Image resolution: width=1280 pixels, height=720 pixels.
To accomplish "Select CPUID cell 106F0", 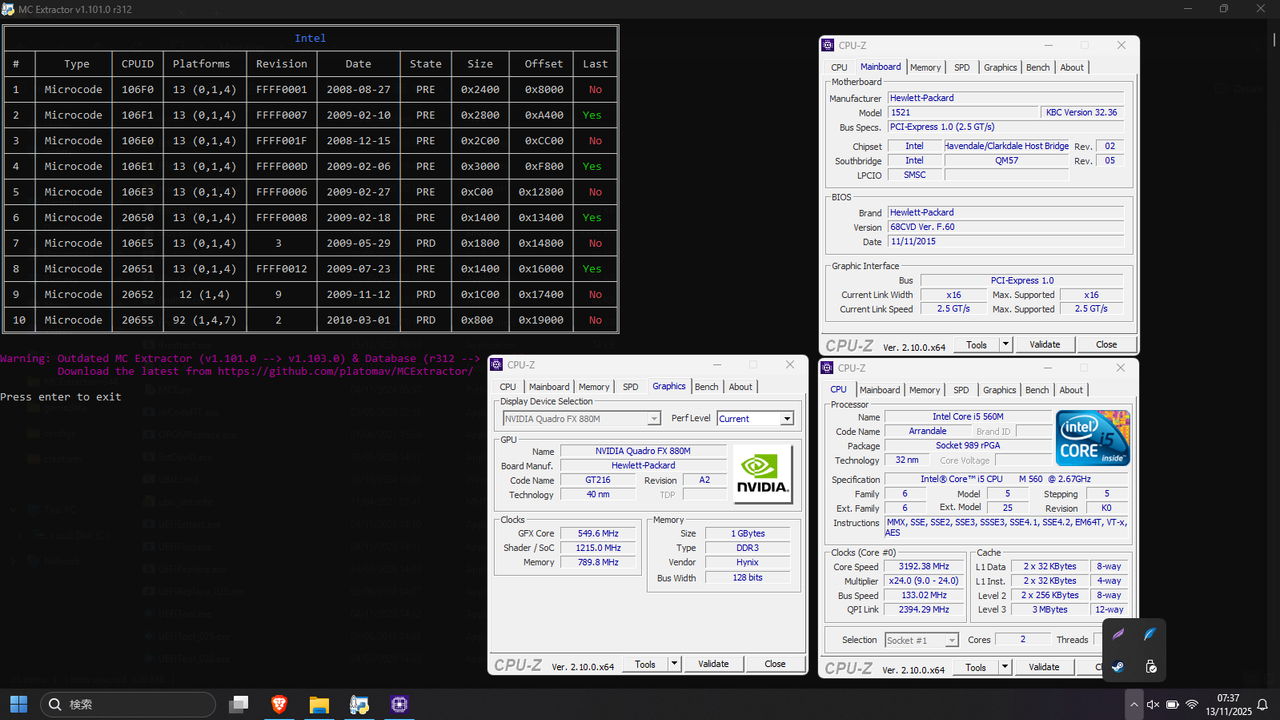I will (x=137, y=90).
